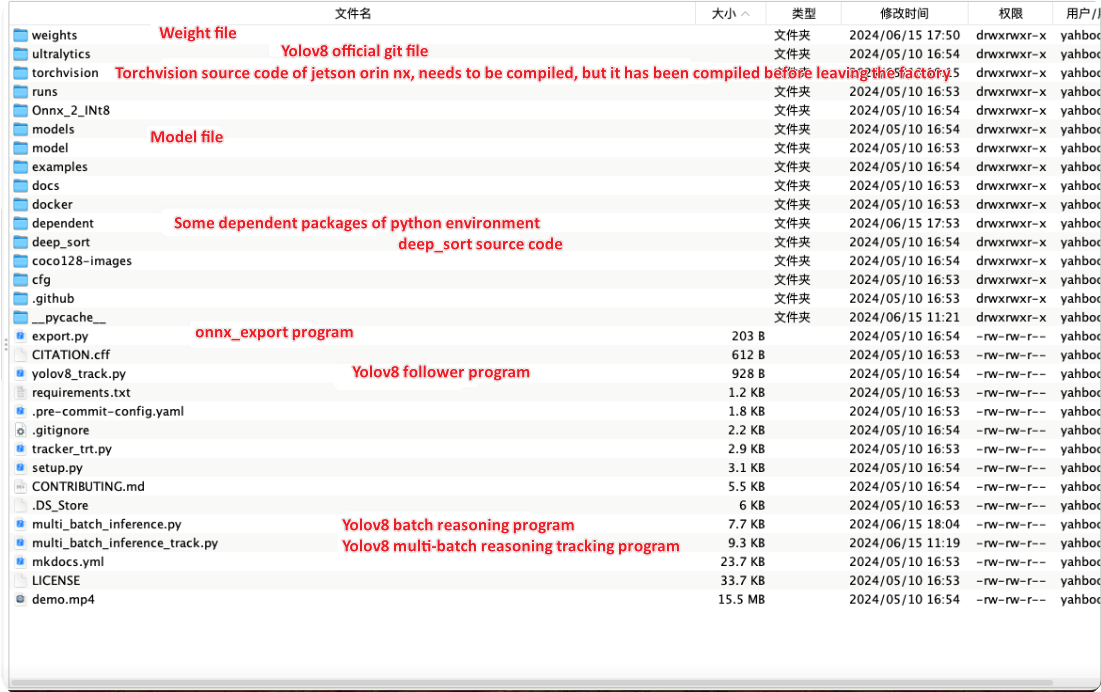Image resolution: width=1101 pixels, height=692 pixels.
Task: Click the 2024/06/15 17:50 date of weights
Action: [904, 35]
